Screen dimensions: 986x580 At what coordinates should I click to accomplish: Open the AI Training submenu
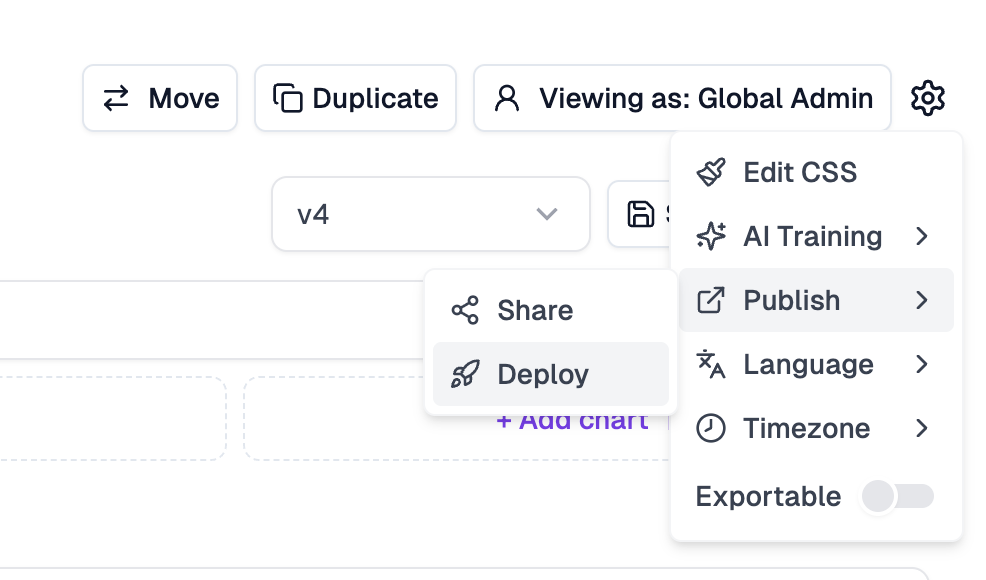coord(816,237)
